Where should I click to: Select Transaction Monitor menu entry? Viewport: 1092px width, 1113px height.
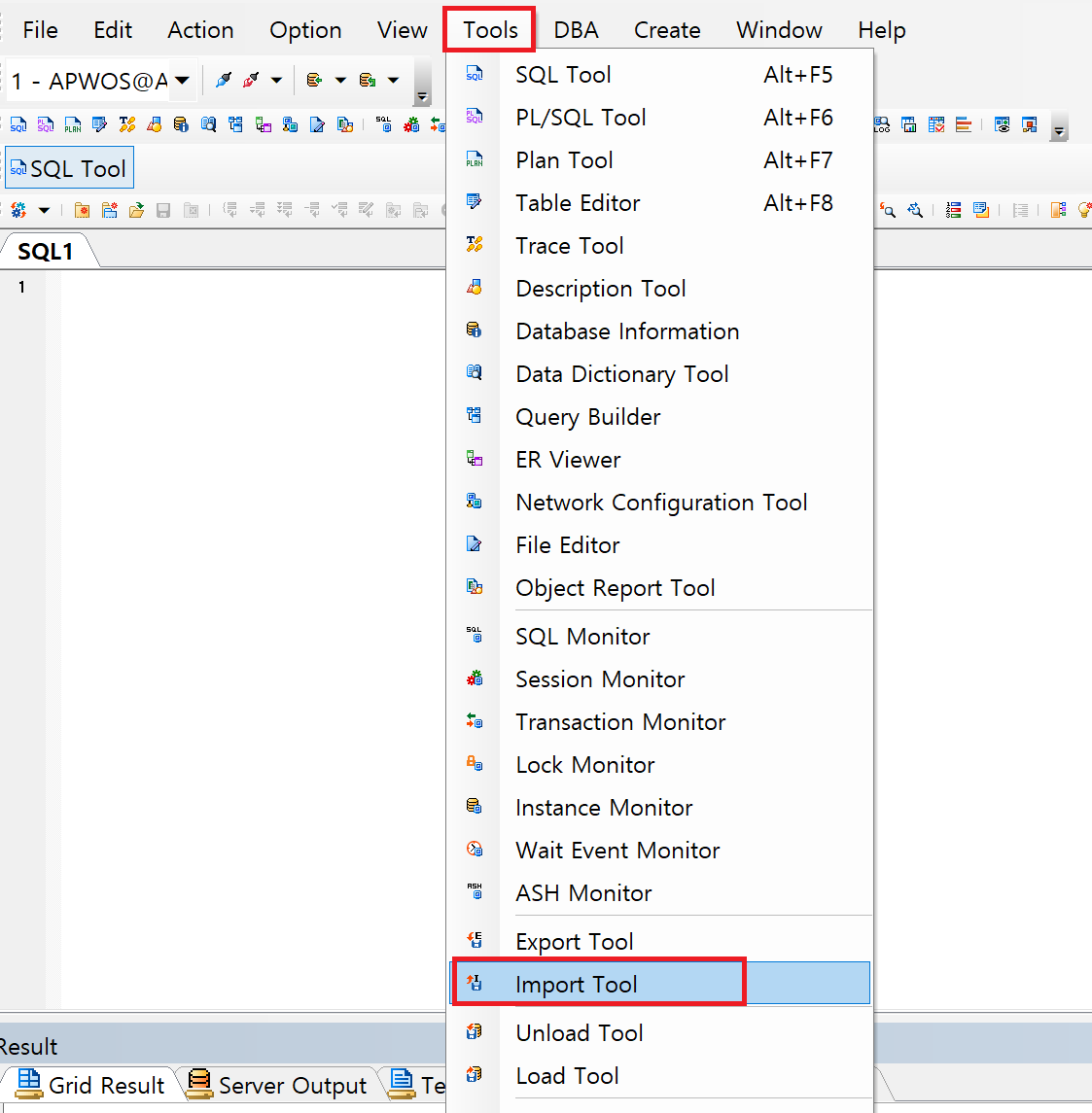660,722
